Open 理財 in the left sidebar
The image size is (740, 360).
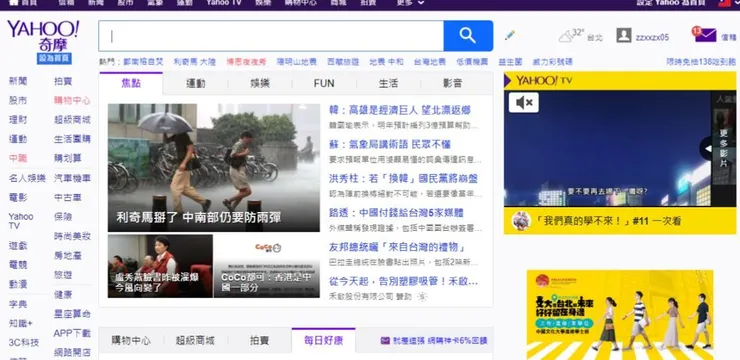18,120
